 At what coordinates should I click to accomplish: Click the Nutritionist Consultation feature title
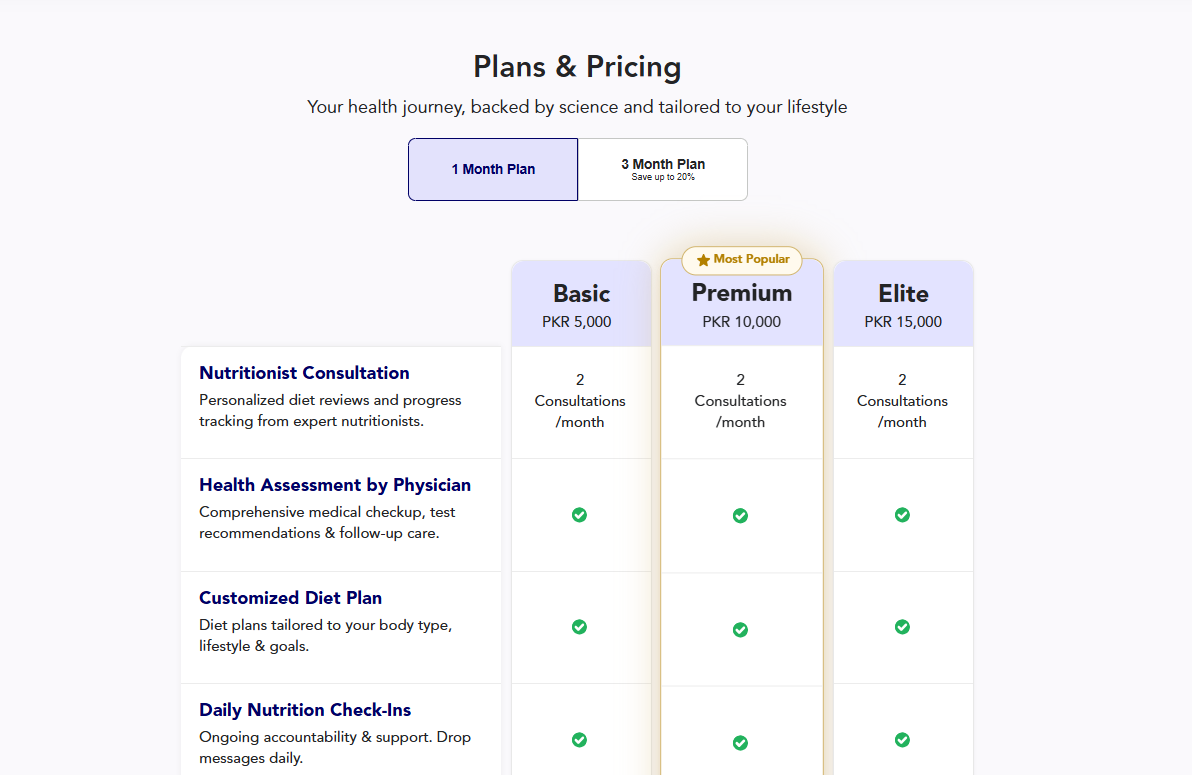click(304, 373)
